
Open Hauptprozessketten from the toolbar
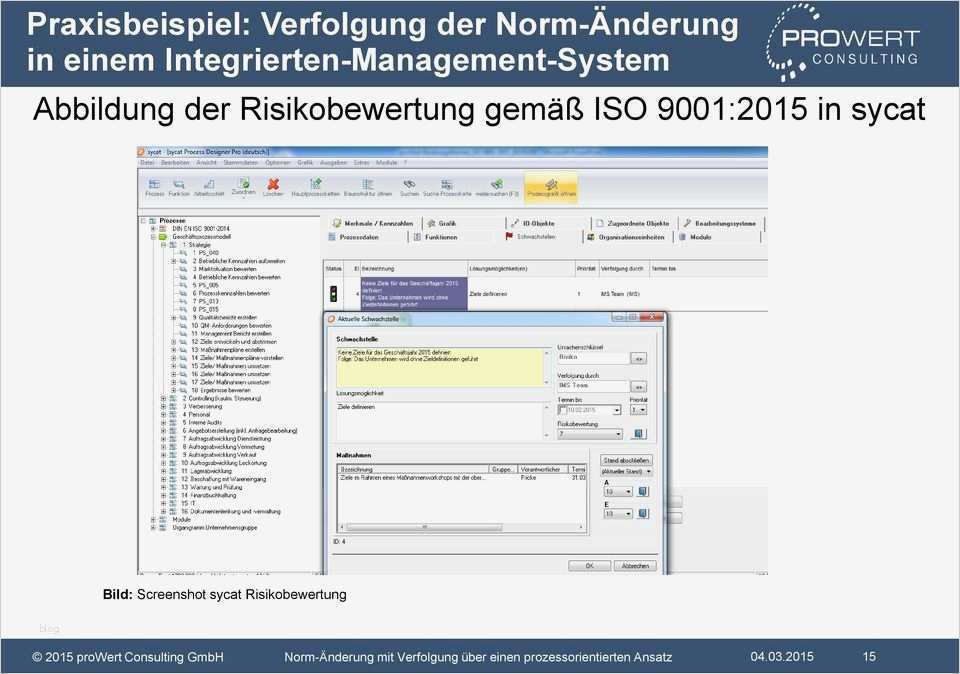315,184
